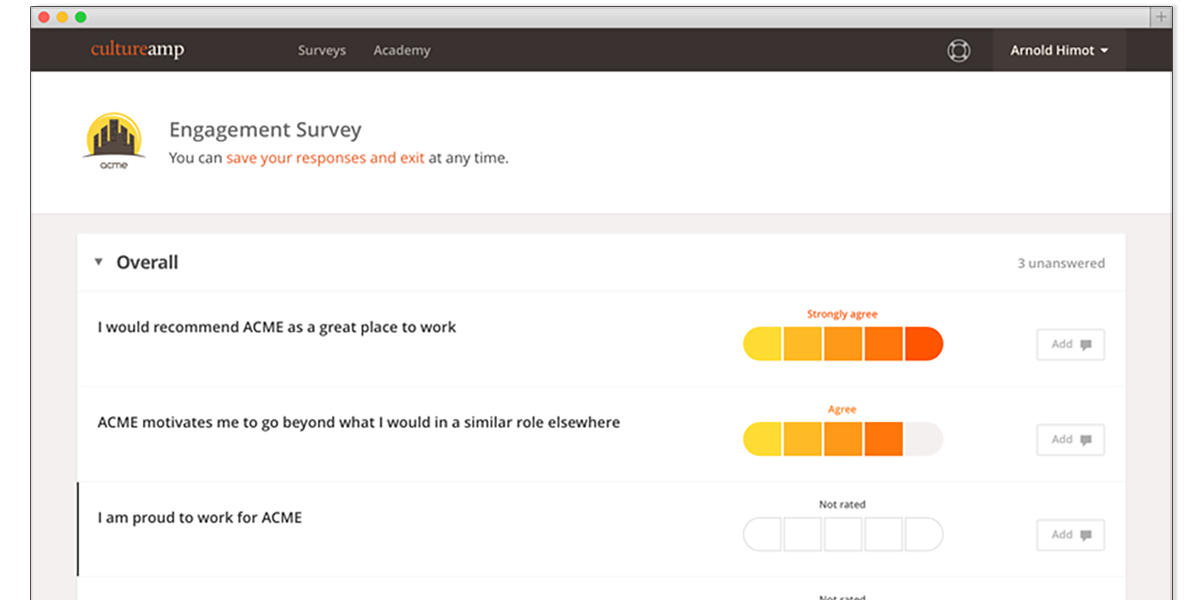
Task: Click the ACME company logo
Action: (x=114, y=141)
